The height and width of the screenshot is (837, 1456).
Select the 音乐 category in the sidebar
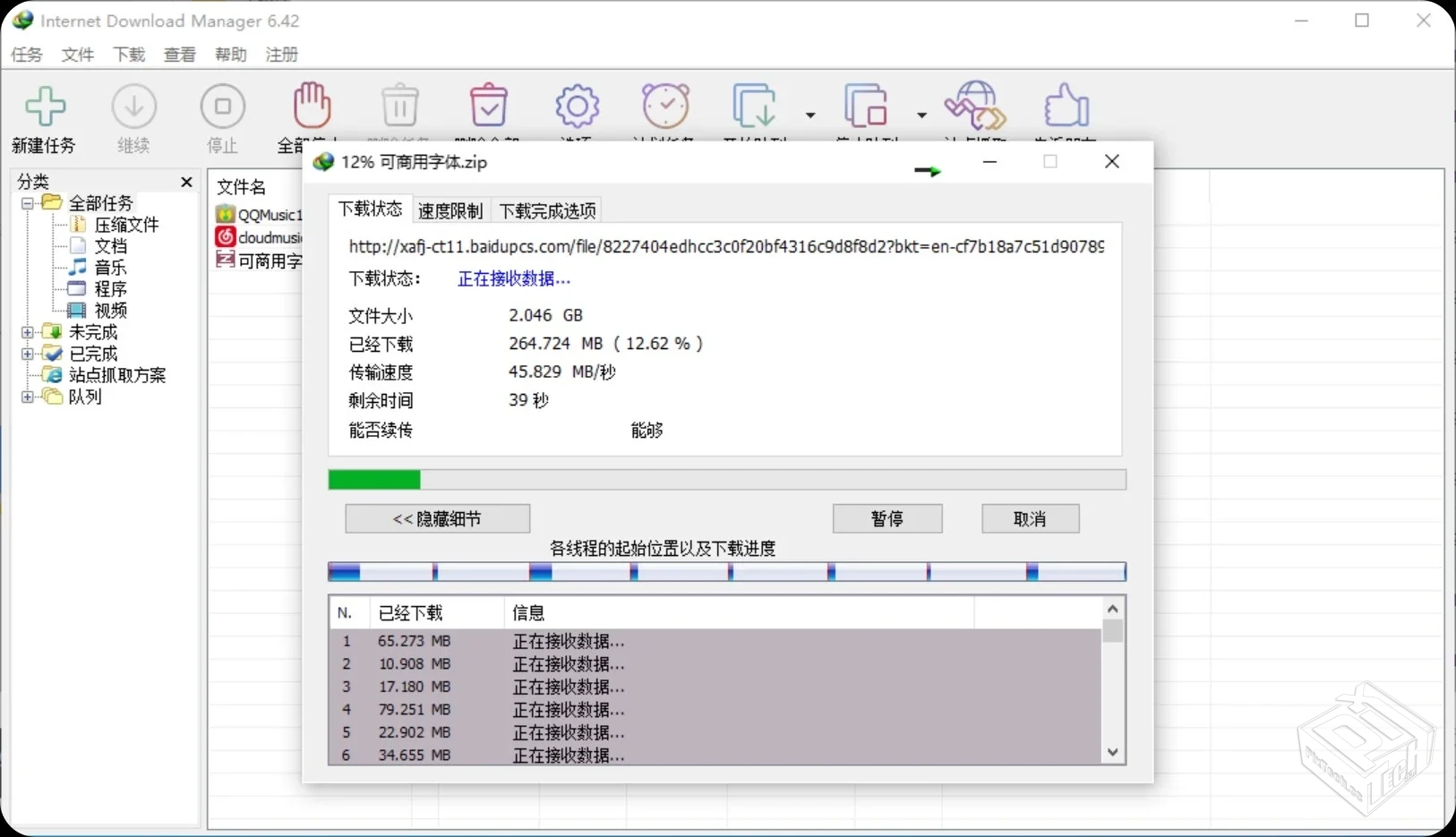click(109, 268)
